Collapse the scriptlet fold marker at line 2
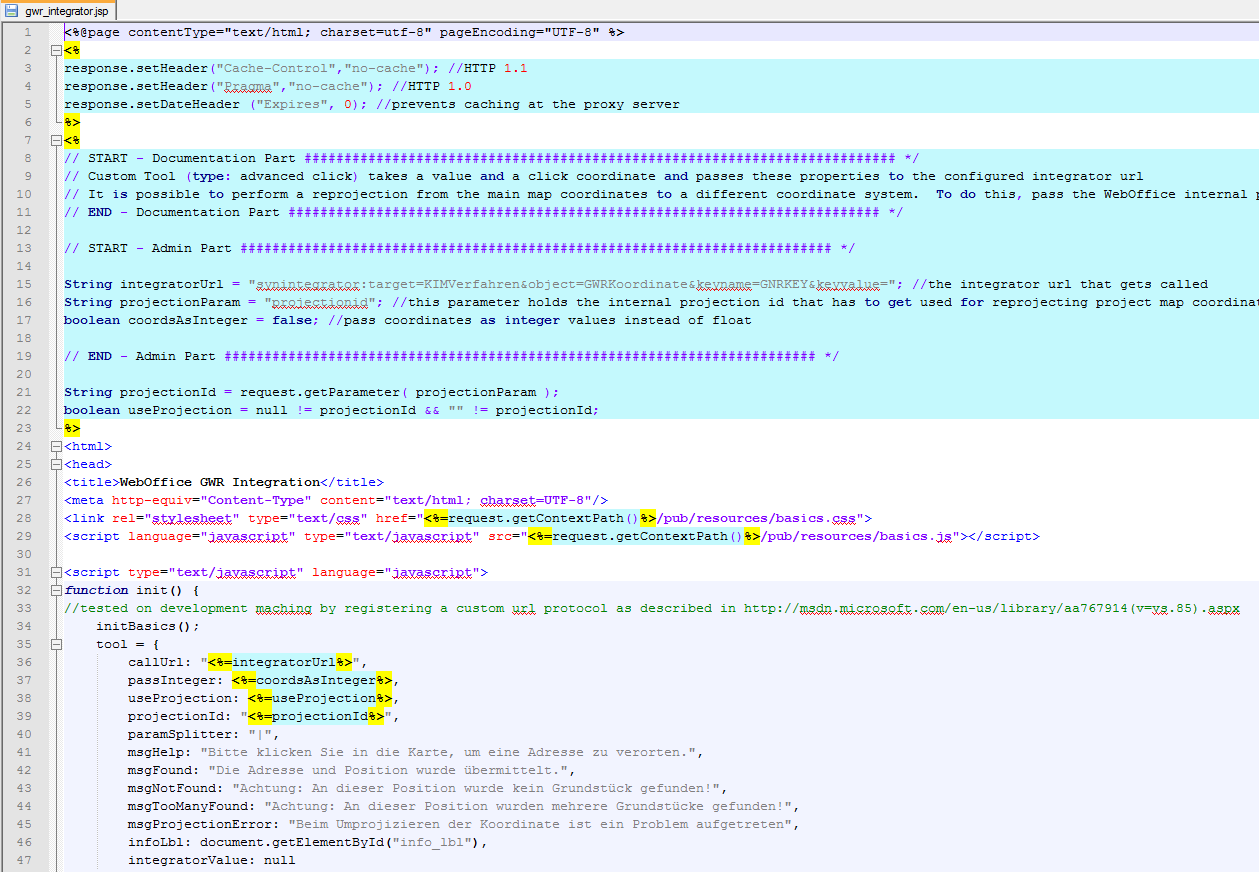The height and width of the screenshot is (872, 1259). click(x=57, y=48)
